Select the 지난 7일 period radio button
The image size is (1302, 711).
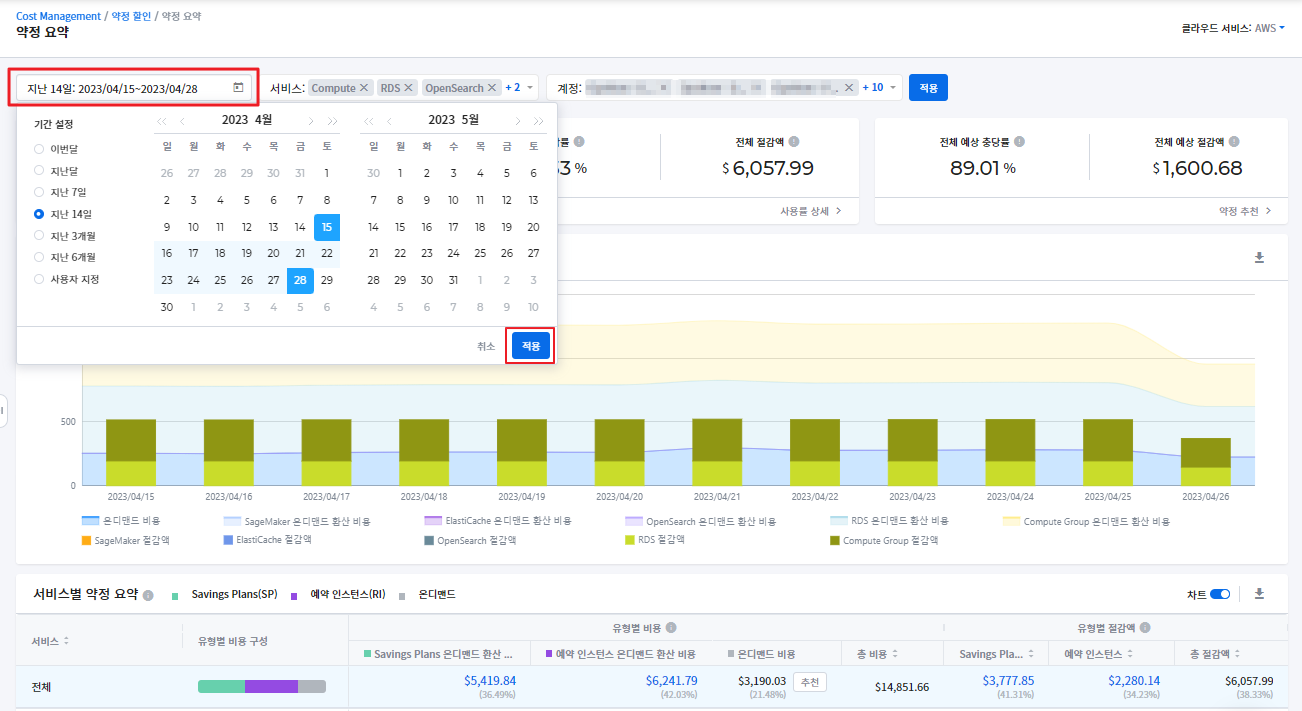click(x=39, y=192)
